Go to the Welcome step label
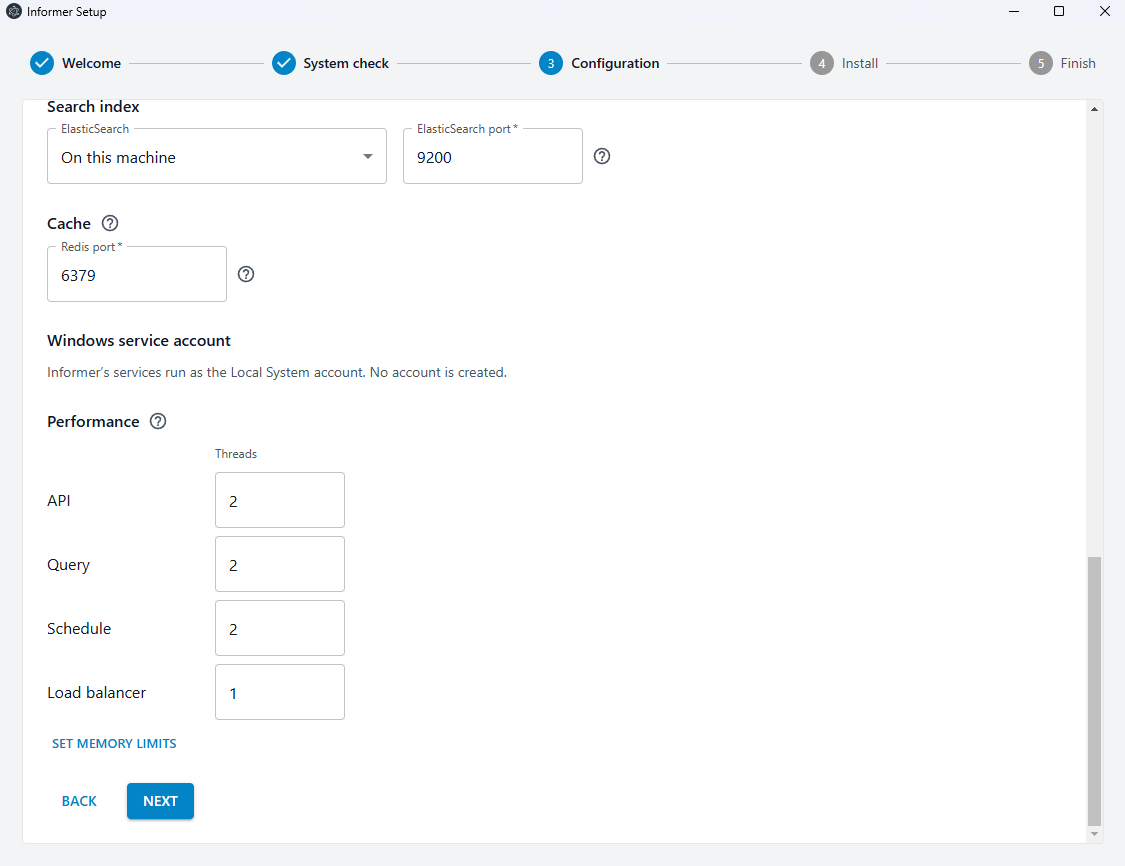 (x=91, y=63)
